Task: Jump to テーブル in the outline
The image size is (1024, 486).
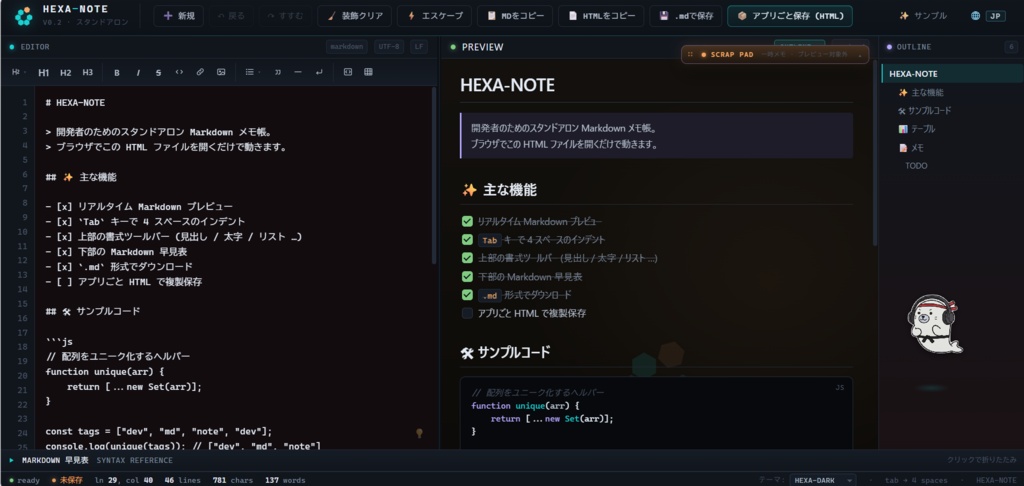Action: click(917, 129)
